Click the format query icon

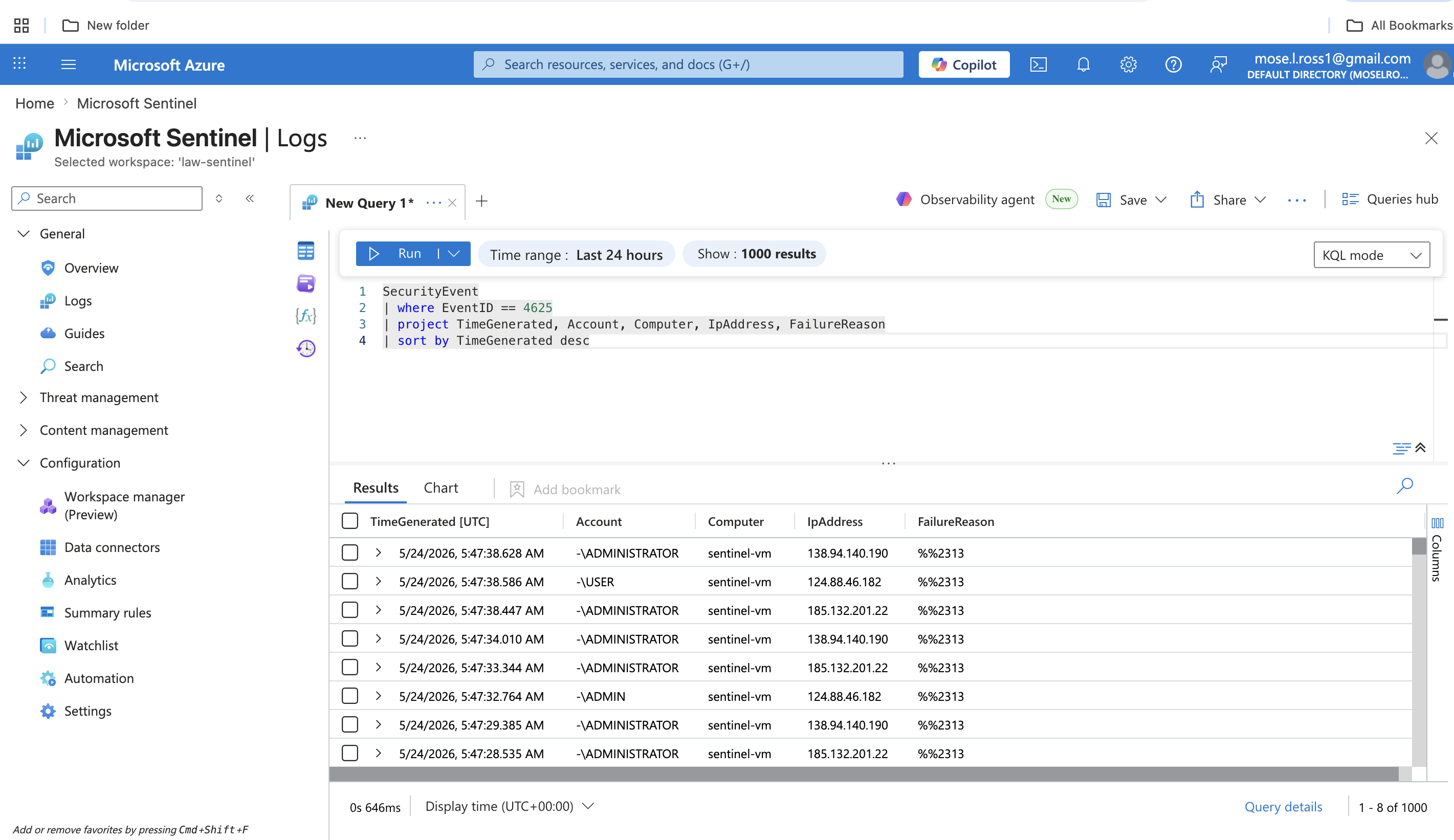pos(1401,448)
